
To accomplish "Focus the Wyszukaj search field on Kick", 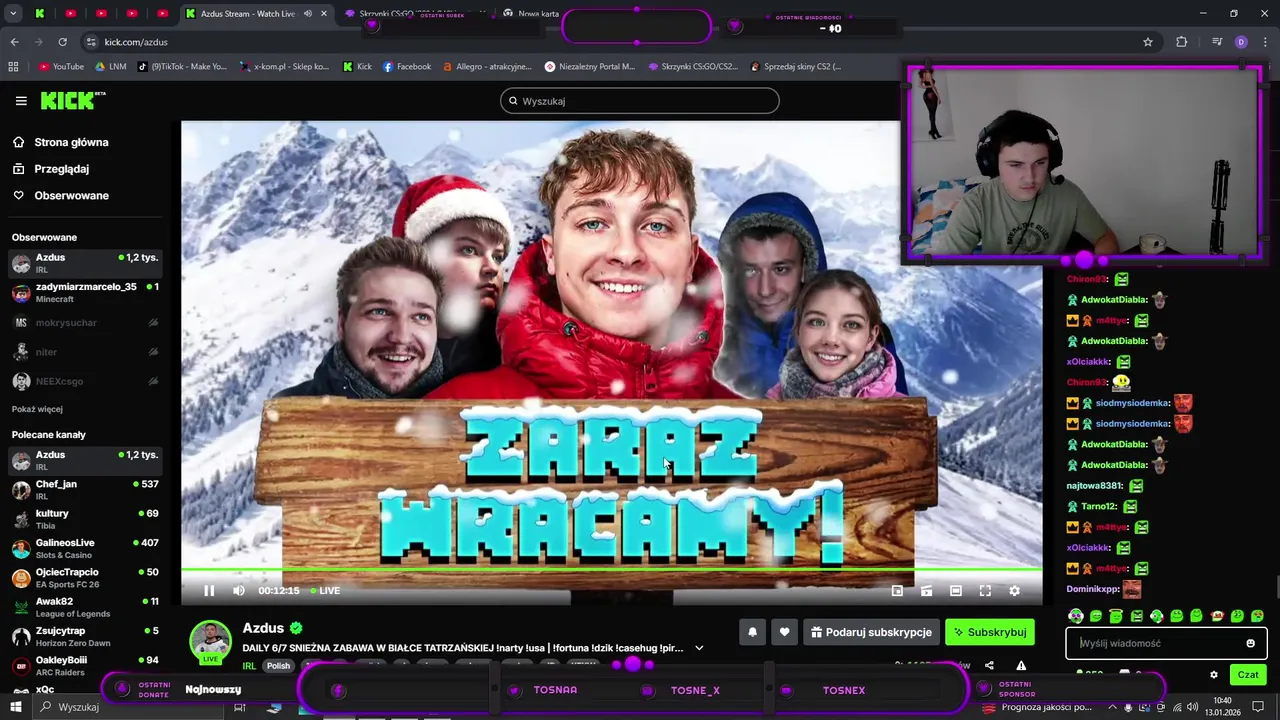I will click(x=640, y=101).
